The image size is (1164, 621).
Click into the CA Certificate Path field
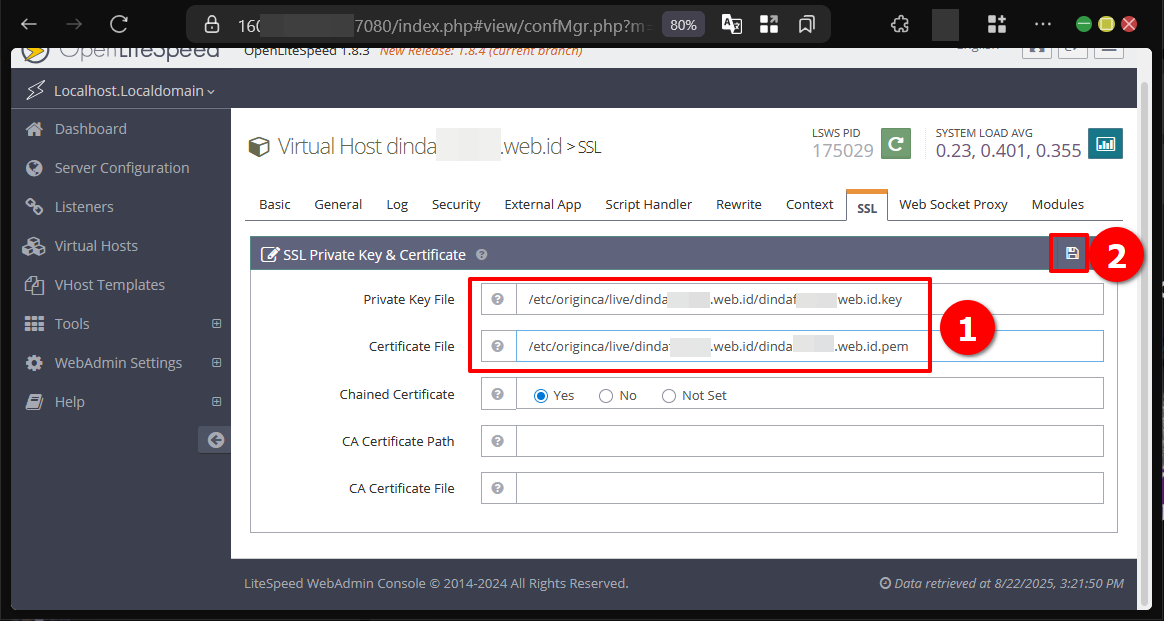[x=809, y=441]
